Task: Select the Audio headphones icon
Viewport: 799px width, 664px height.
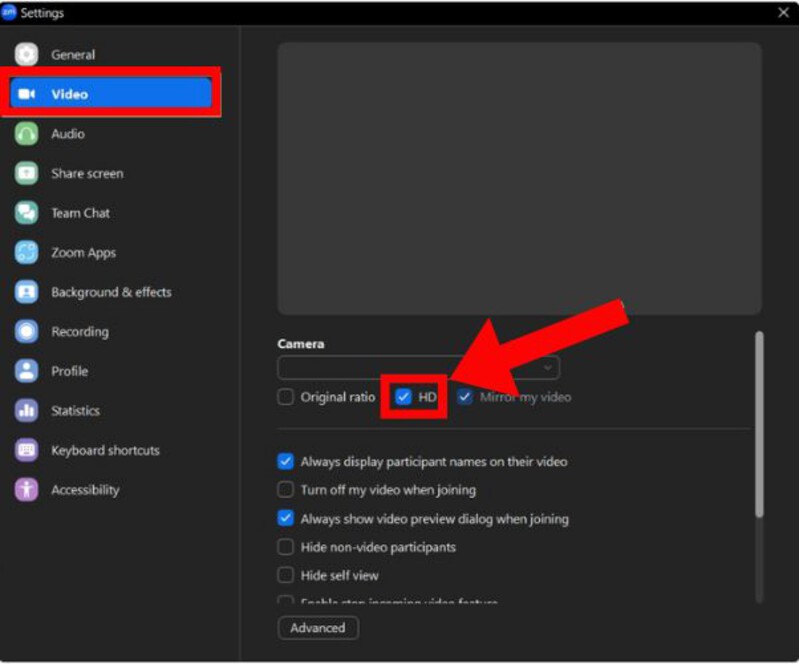Action: click(x=27, y=134)
